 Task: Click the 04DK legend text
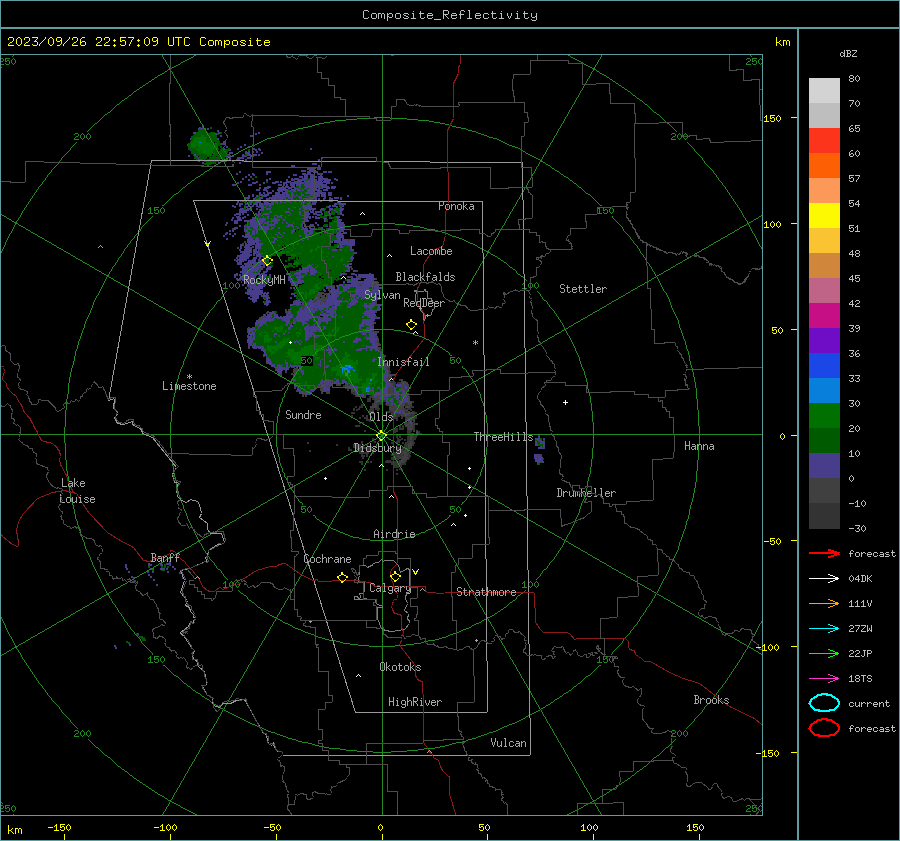point(860,578)
